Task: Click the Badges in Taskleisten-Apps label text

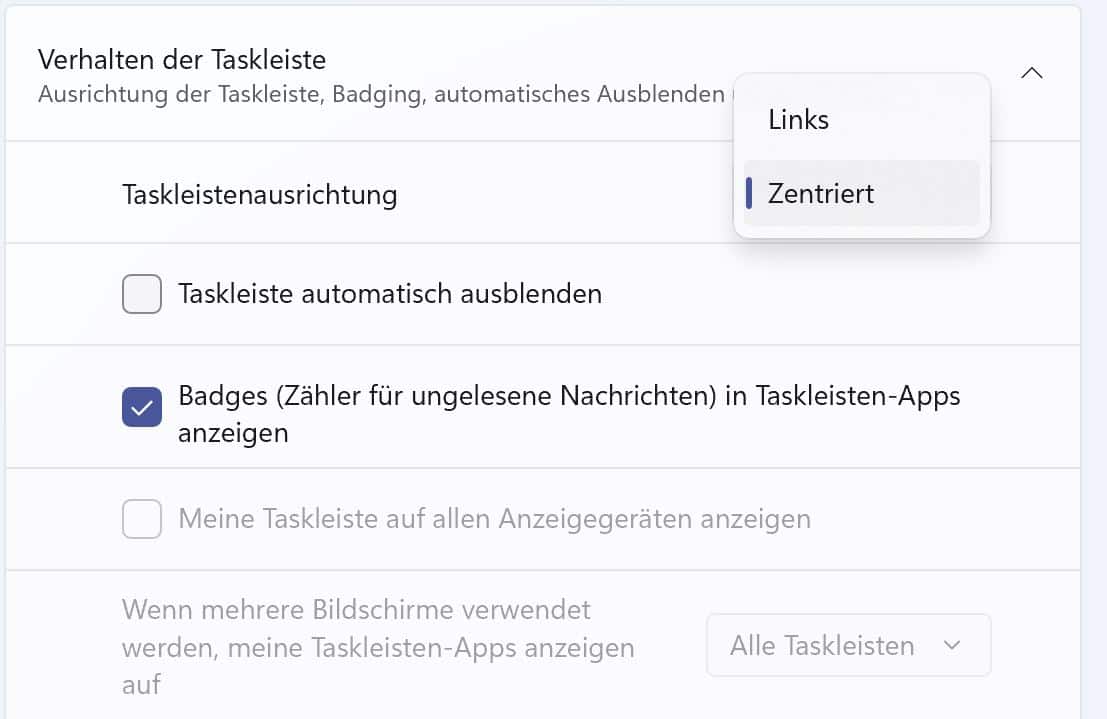Action: pyautogui.click(x=568, y=396)
